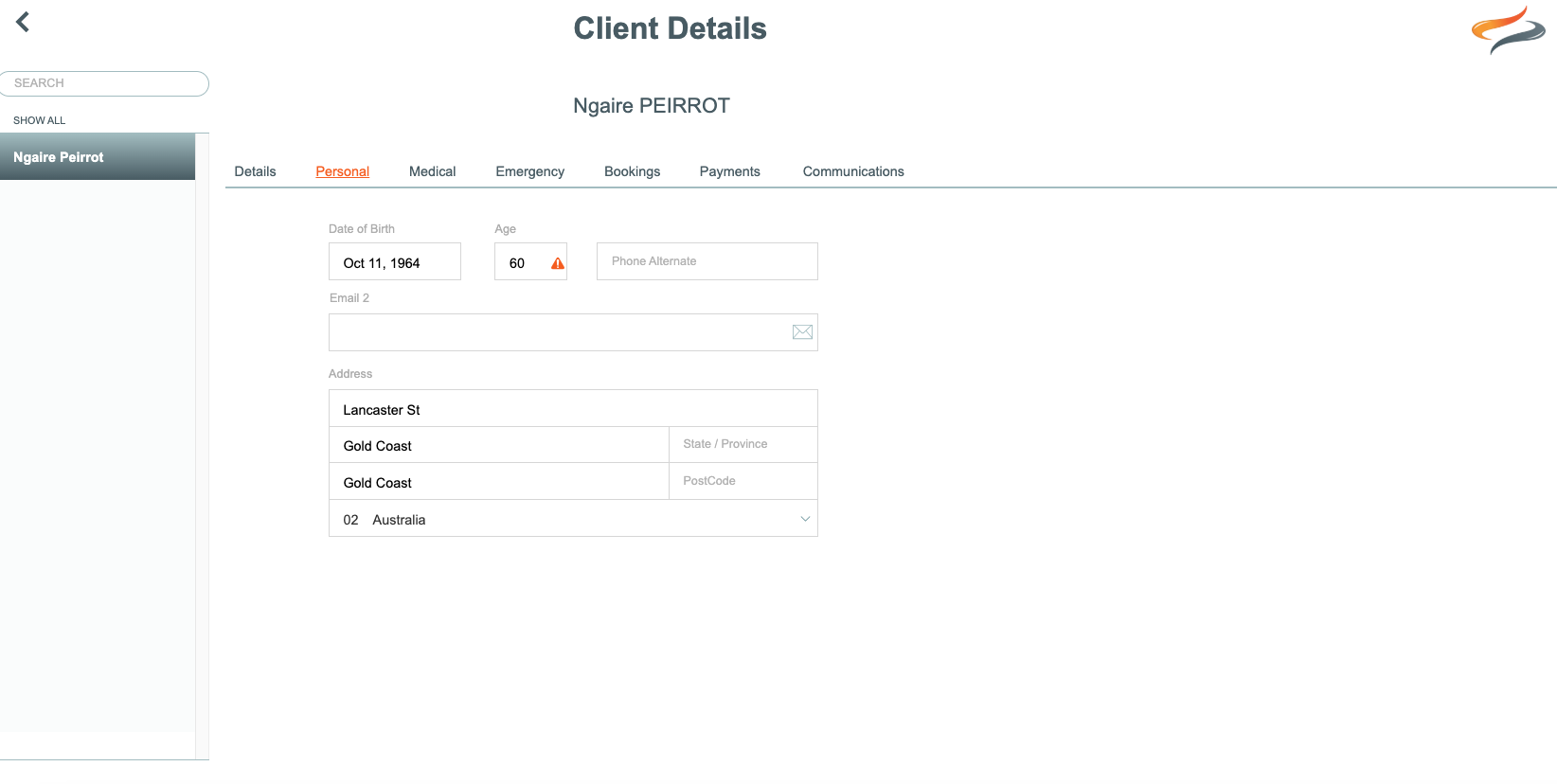
Task: Click the Address label
Action: click(x=350, y=374)
